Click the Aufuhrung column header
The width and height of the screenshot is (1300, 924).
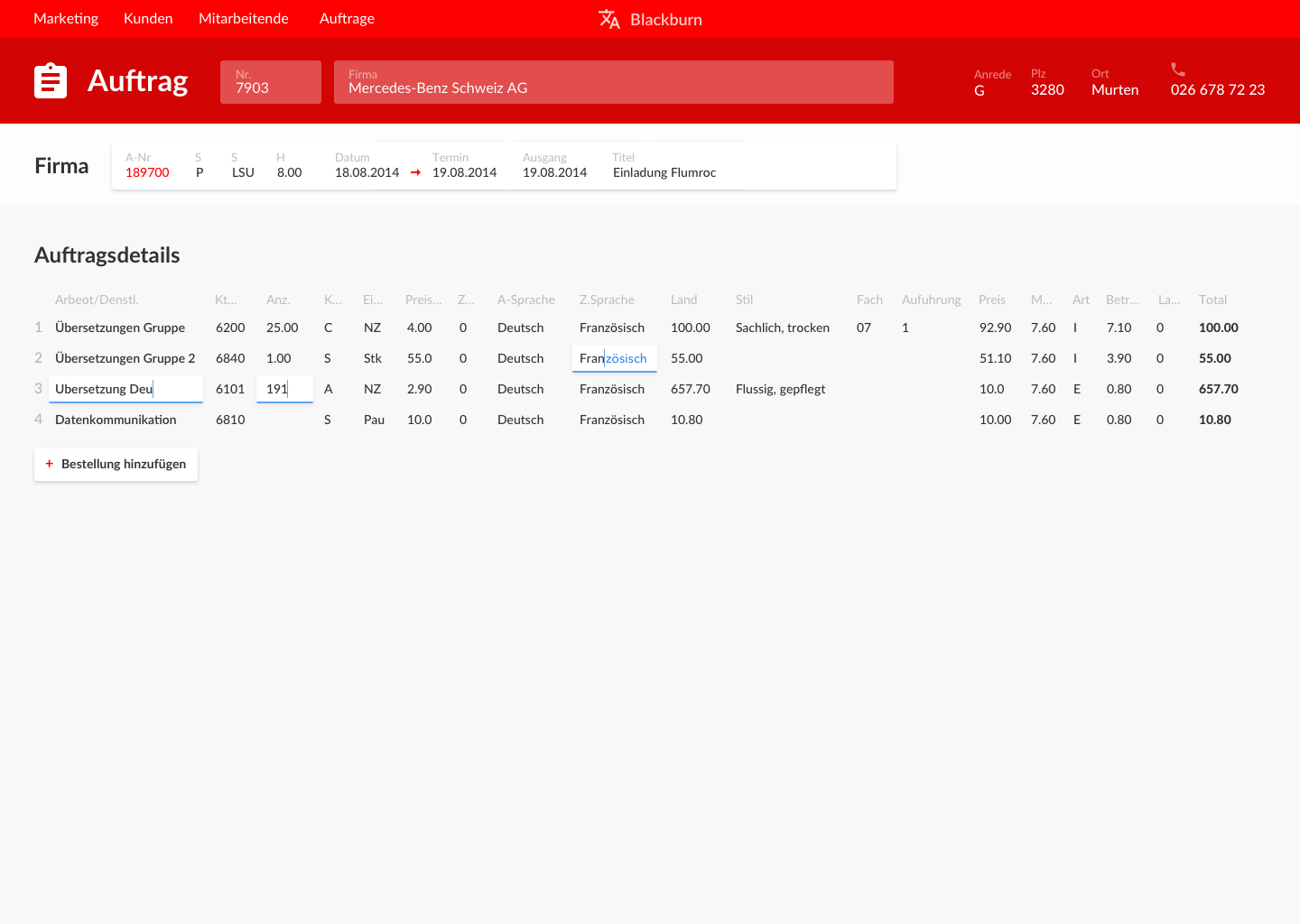932,300
